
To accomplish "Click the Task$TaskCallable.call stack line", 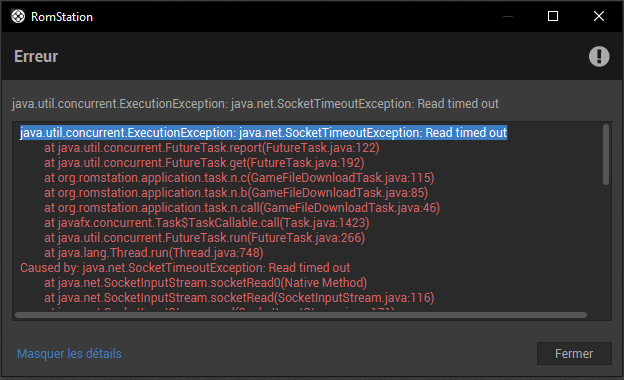I will click(x=207, y=222).
